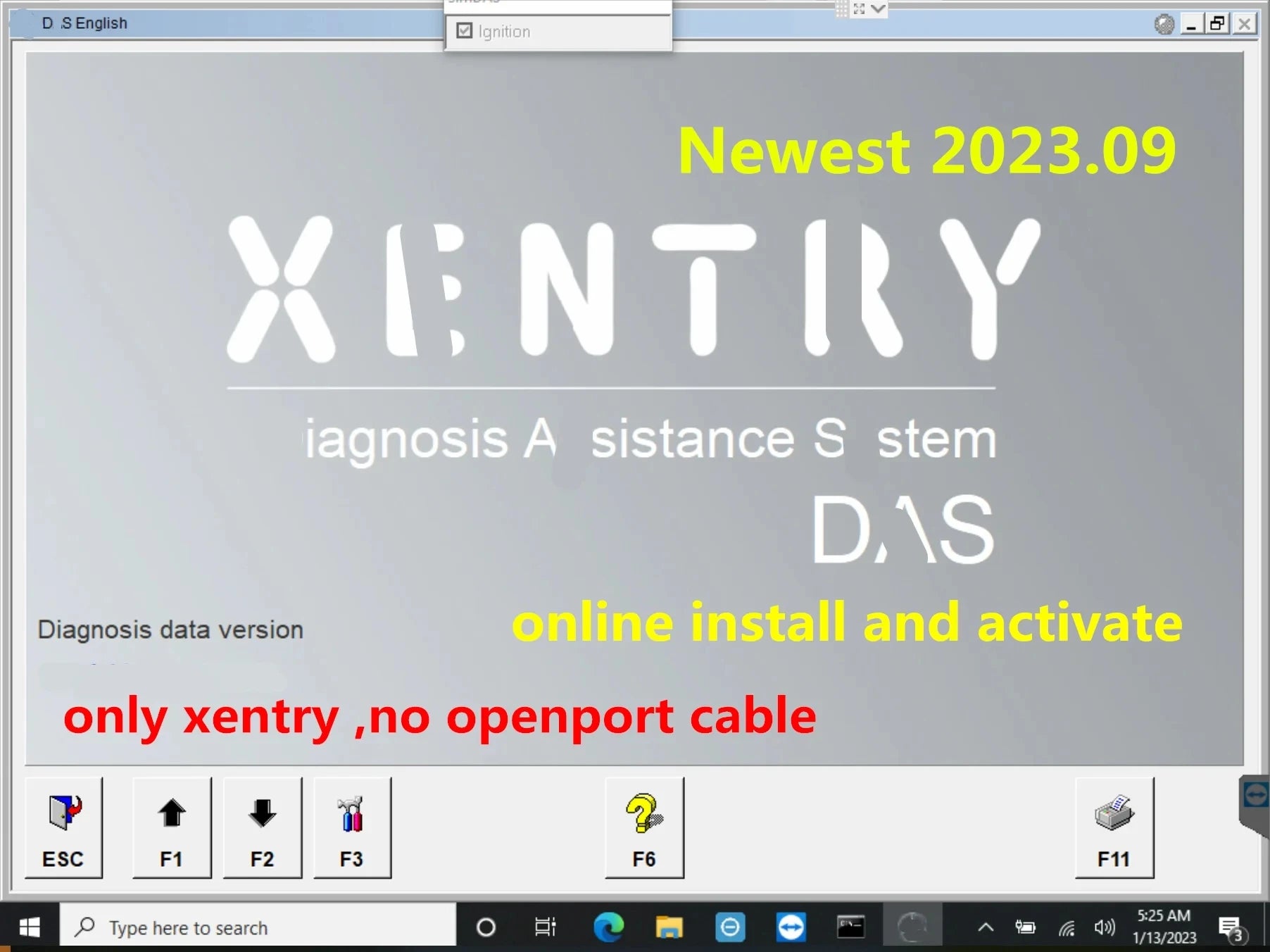The width and height of the screenshot is (1270, 952).
Task: Click the F2 down arrow button
Action: tap(262, 827)
